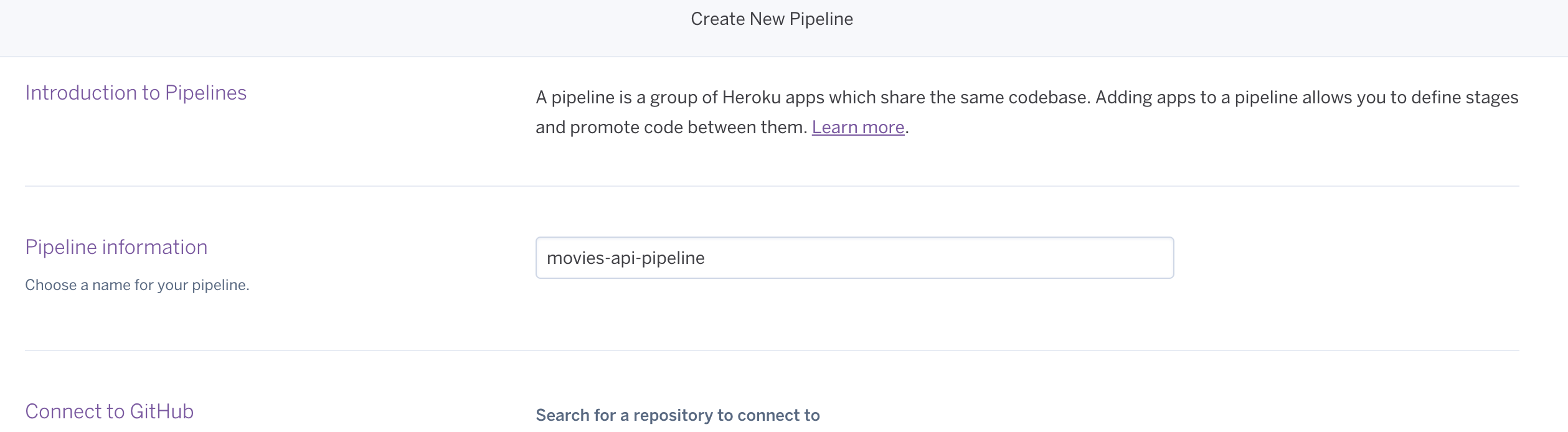Focus the pipeline name input field
This screenshot has width=1568, height=432.
coord(854,258)
